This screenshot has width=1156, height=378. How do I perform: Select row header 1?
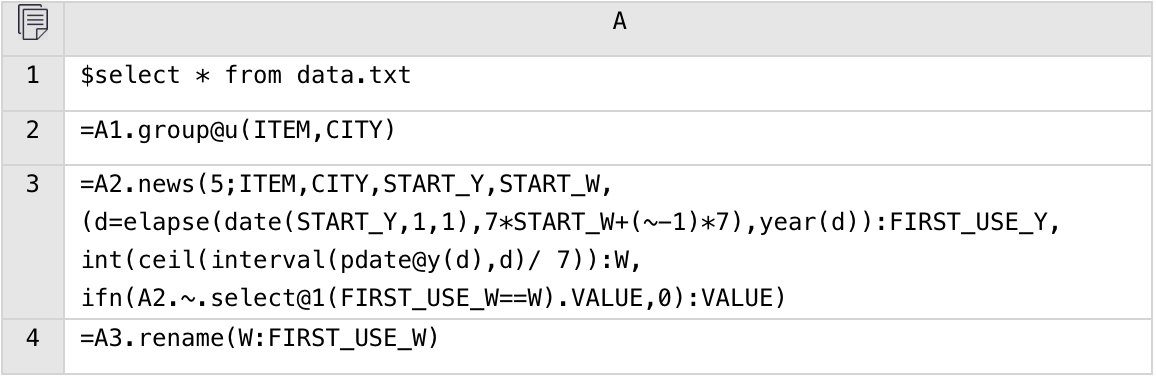32,84
